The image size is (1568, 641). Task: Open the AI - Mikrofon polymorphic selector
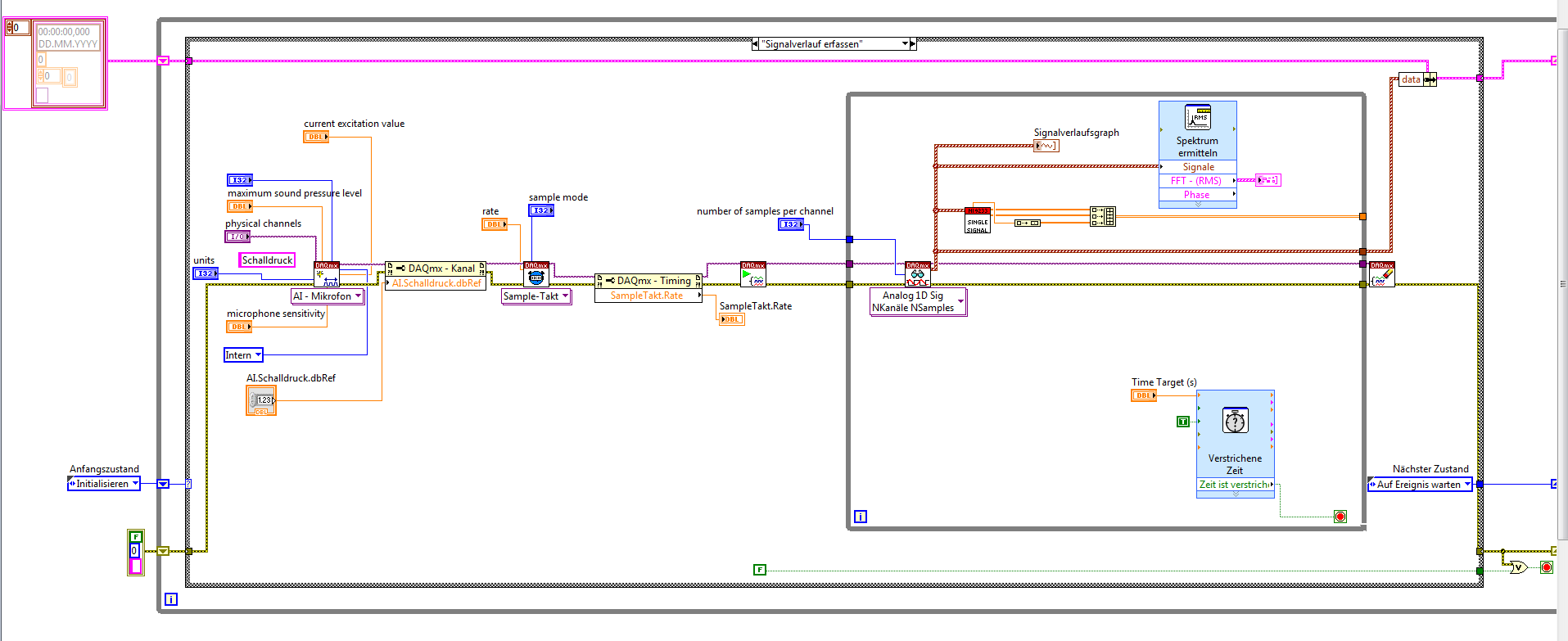(328, 296)
